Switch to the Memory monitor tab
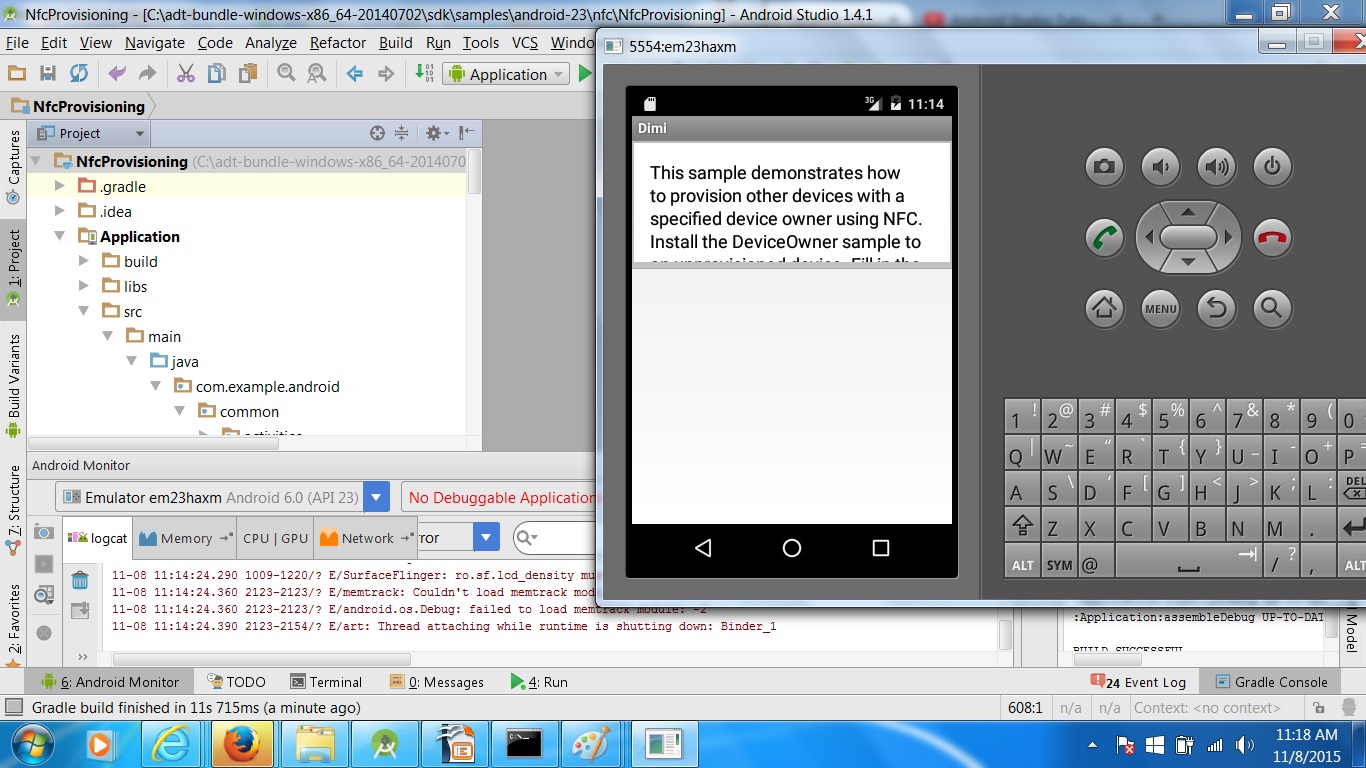 [185, 538]
